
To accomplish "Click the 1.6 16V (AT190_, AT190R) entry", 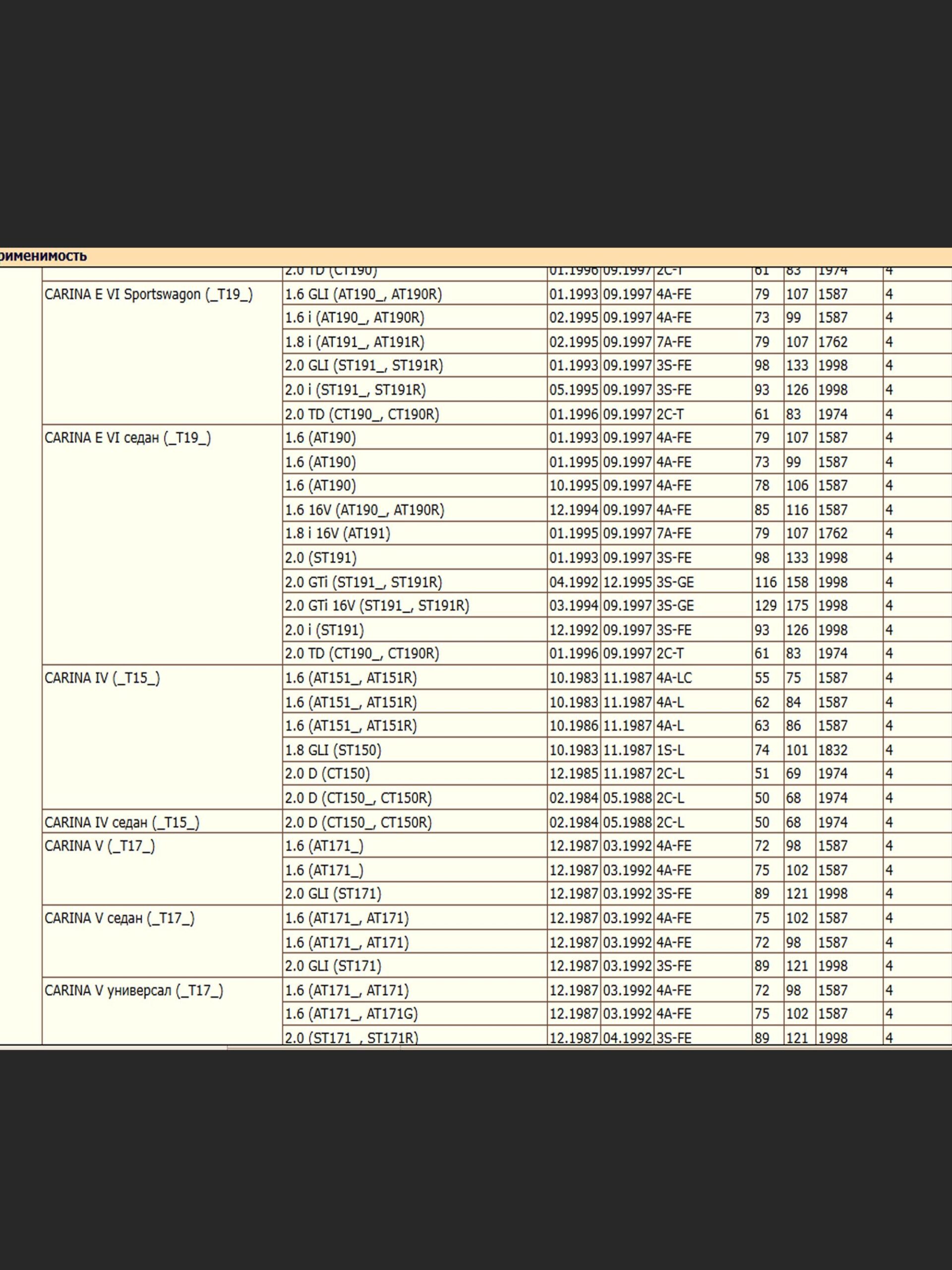I will point(364,510).
